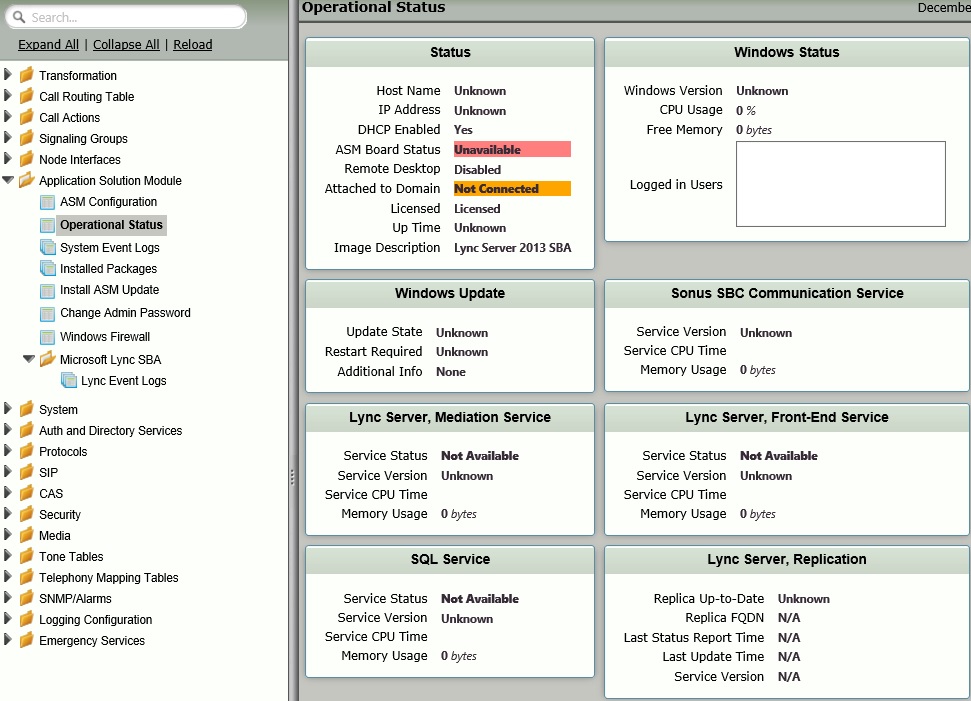Viewport: 971px width, 701px height.
Task: Select Change Admin Password item
Action: coord(124,313)
